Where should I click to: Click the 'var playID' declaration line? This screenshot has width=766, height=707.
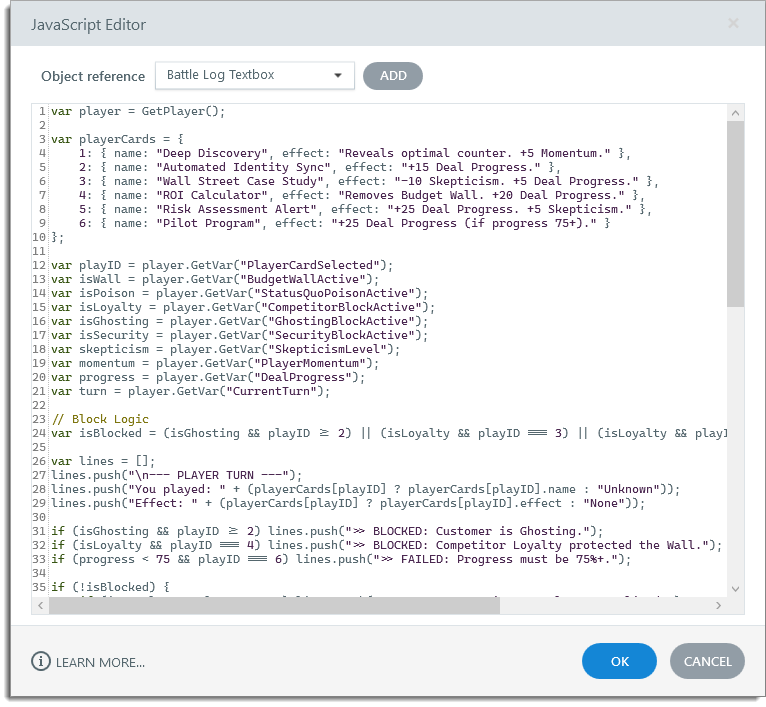pyautogui.click(x=222, y=265)
